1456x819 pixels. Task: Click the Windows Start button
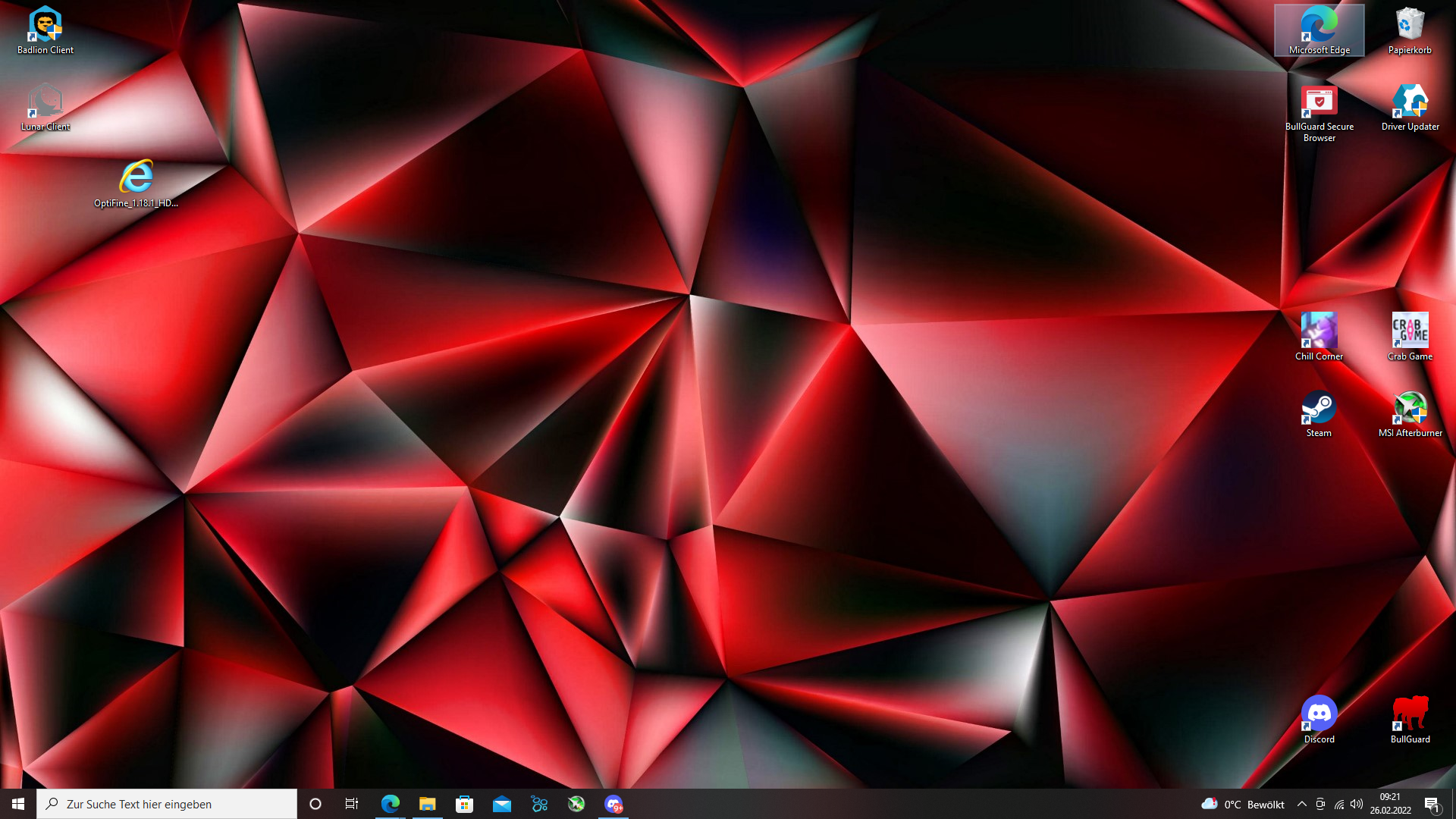(x=18, y=804)
